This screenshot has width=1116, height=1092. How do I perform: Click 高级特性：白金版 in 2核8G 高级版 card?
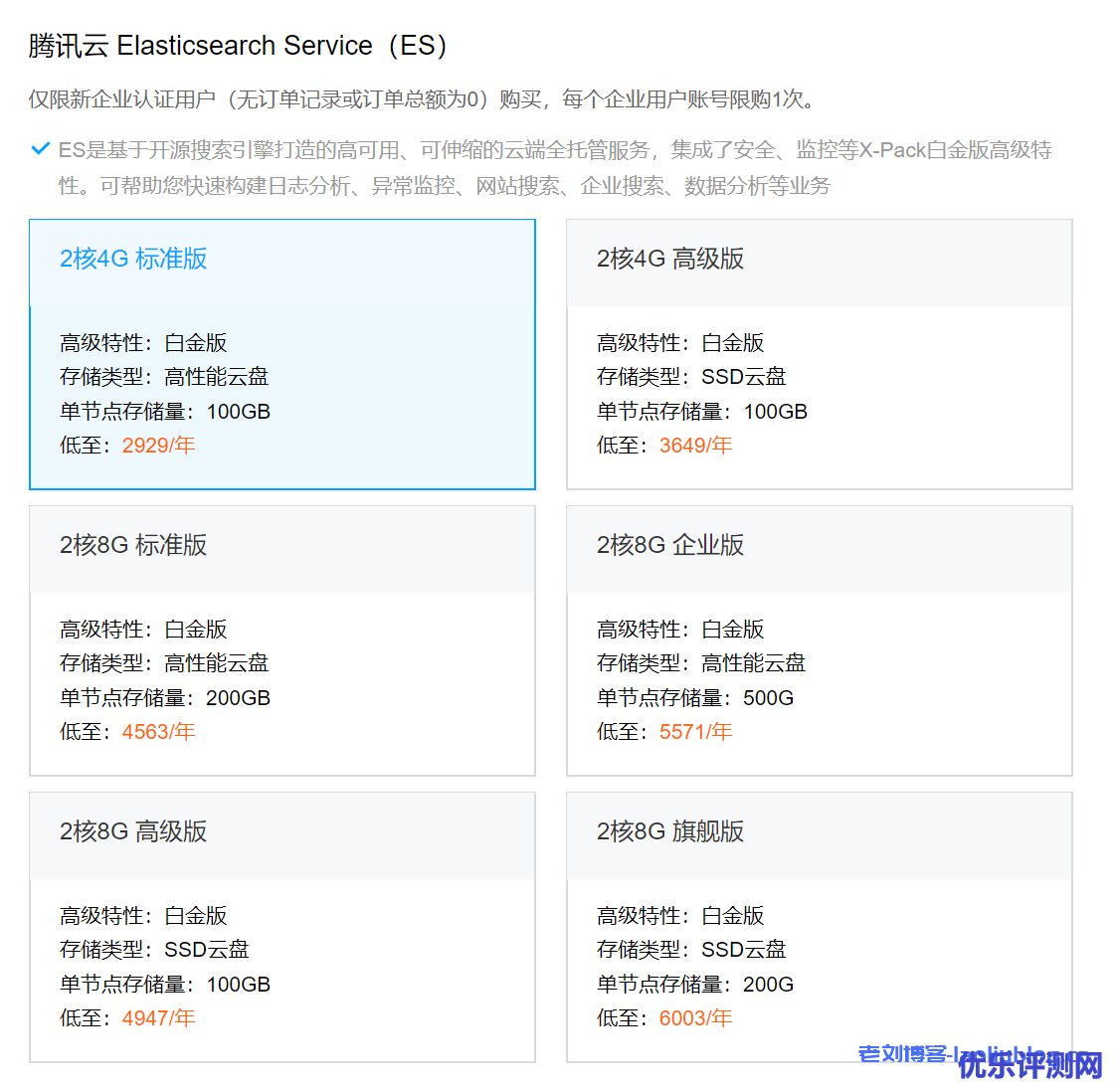coord(143,915)
